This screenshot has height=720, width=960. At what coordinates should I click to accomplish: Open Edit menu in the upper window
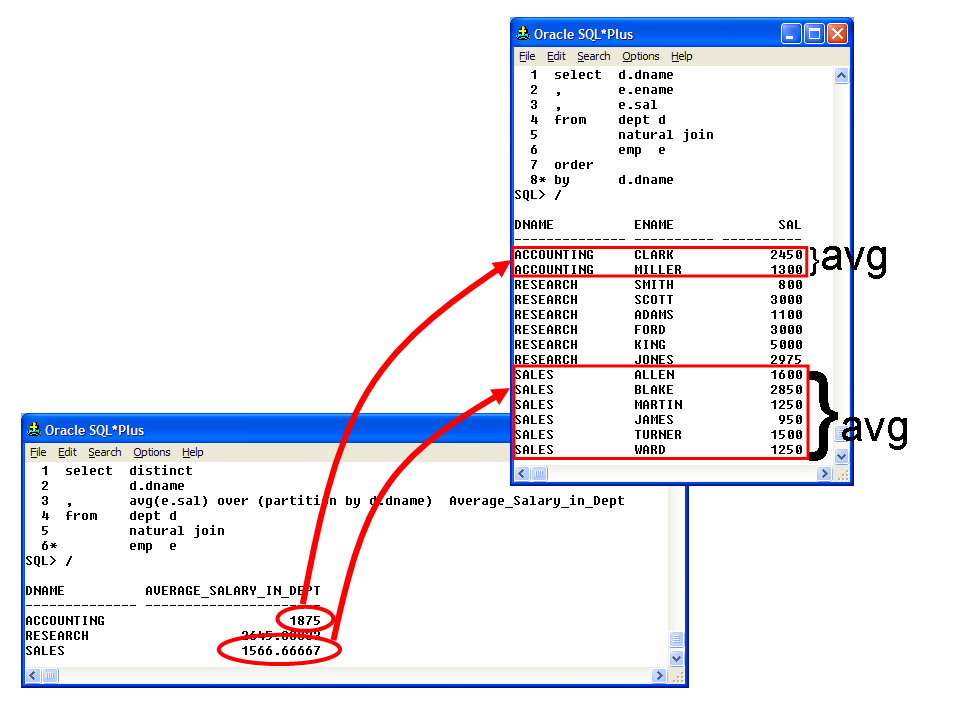click(556, 57)
